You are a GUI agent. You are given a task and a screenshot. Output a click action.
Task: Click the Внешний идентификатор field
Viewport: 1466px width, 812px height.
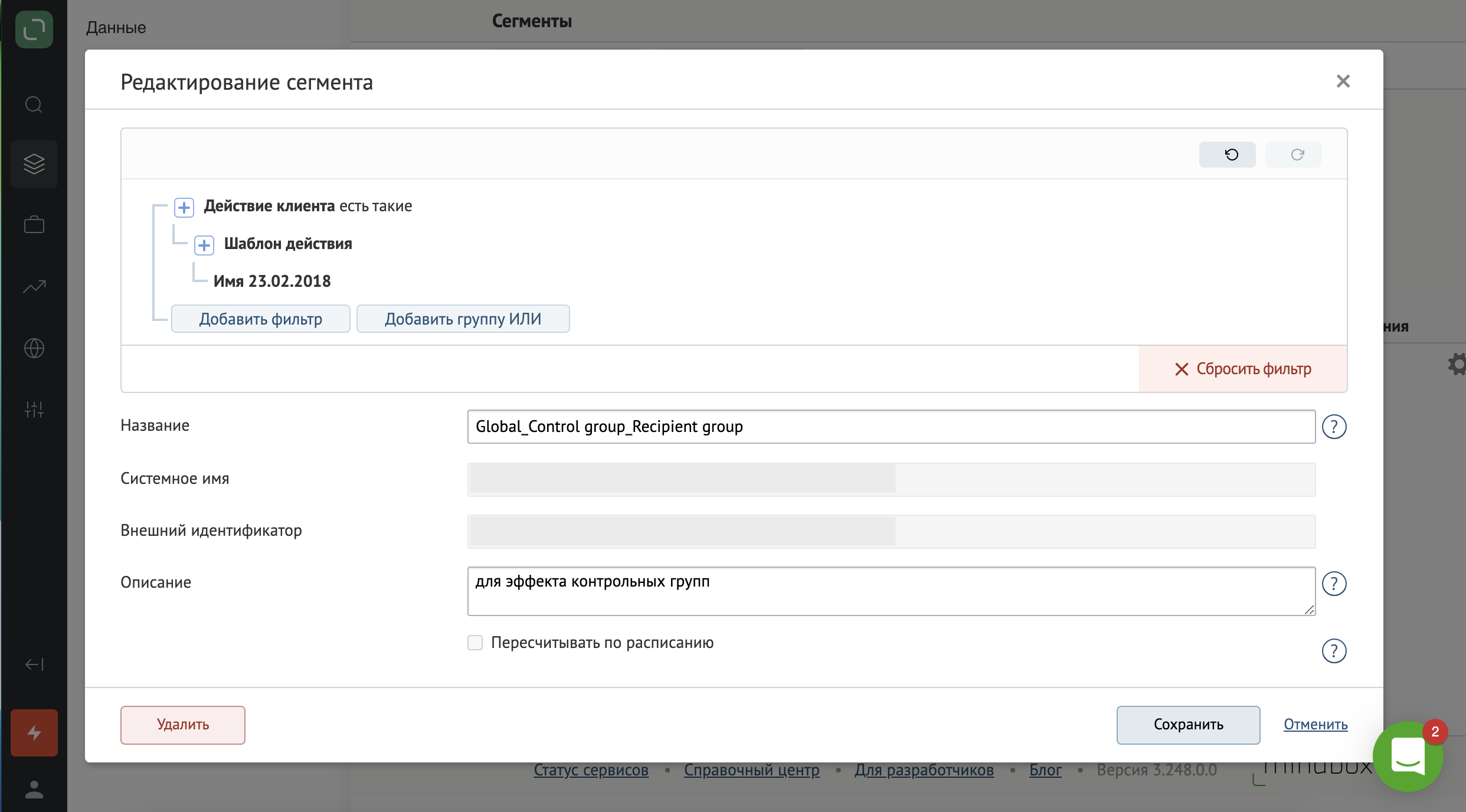(x=891, y=531)
